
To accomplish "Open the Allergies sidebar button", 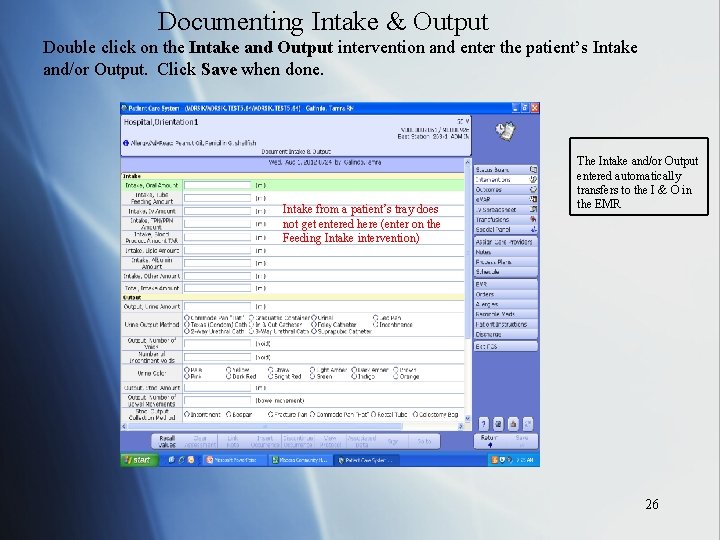I will 506,304.
